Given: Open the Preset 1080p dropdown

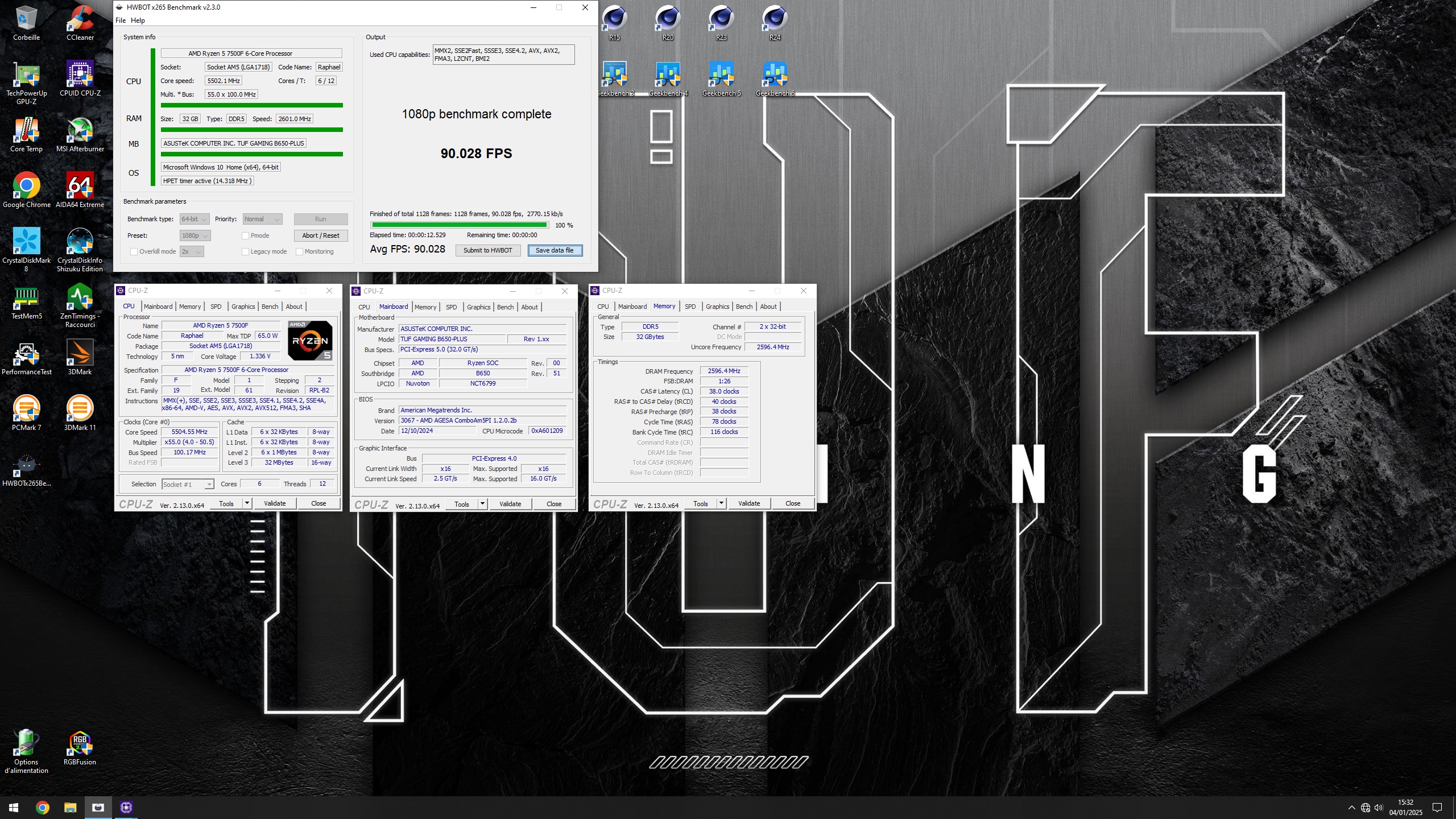Looking at the screenshot, I should click(195, 235).
